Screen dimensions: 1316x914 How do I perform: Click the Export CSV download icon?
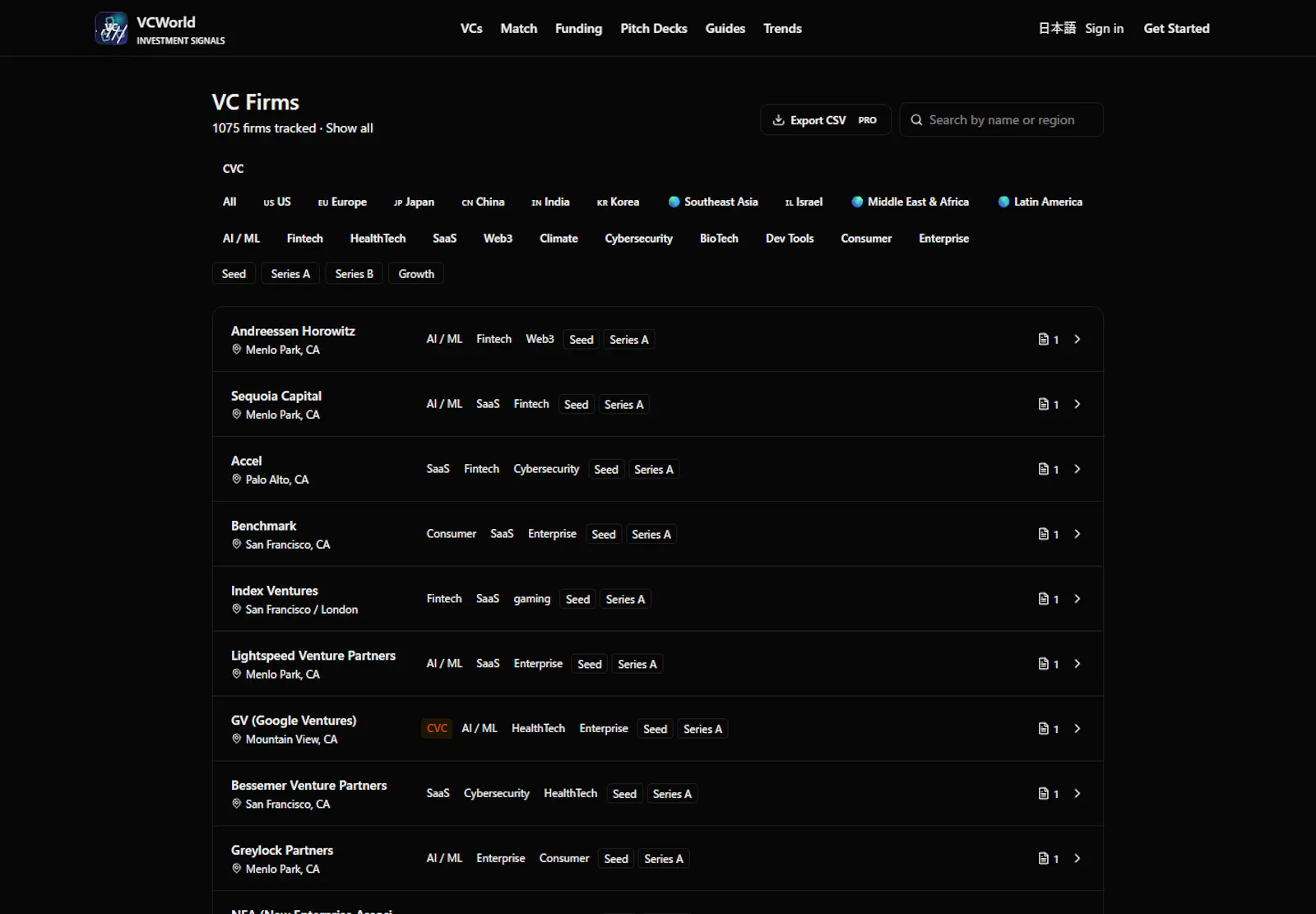(x=778, y=120)
